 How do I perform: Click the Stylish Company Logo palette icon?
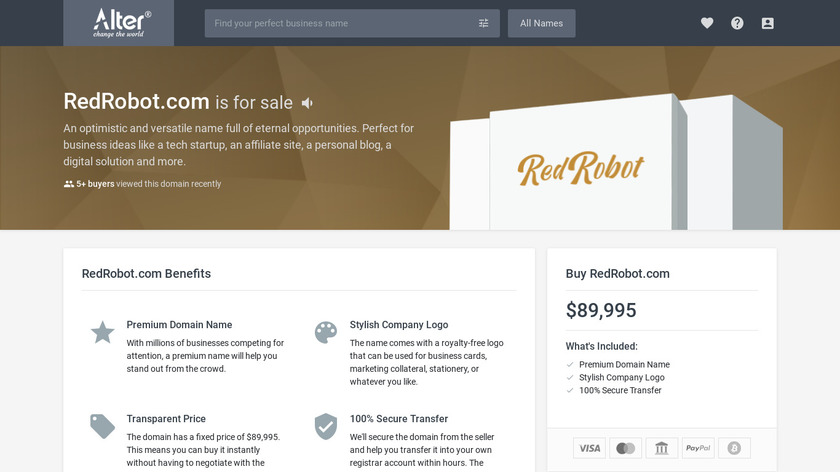[326, 332]
